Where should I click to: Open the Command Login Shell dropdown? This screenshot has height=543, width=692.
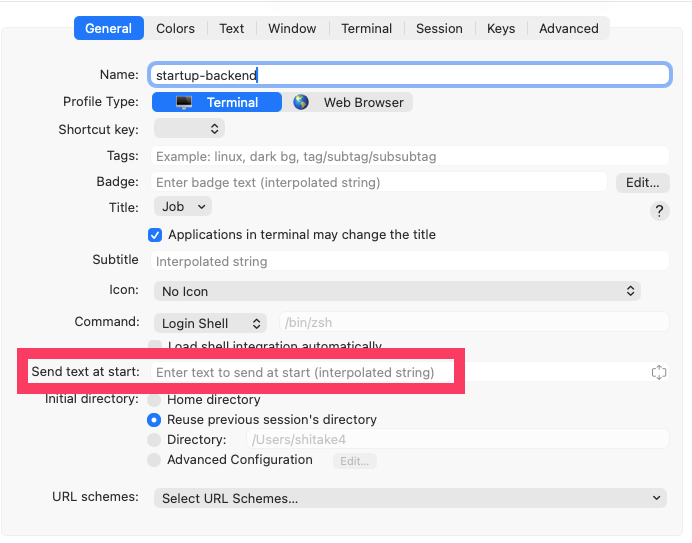pos(211,323)
